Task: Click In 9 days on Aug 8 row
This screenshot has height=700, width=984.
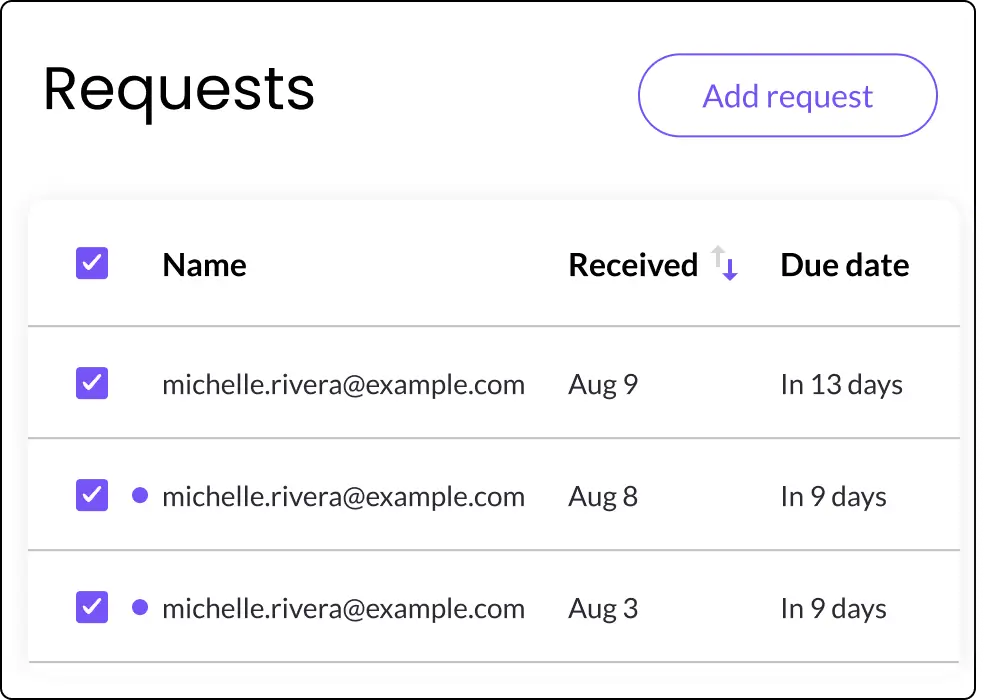Action: pos(833,497)
